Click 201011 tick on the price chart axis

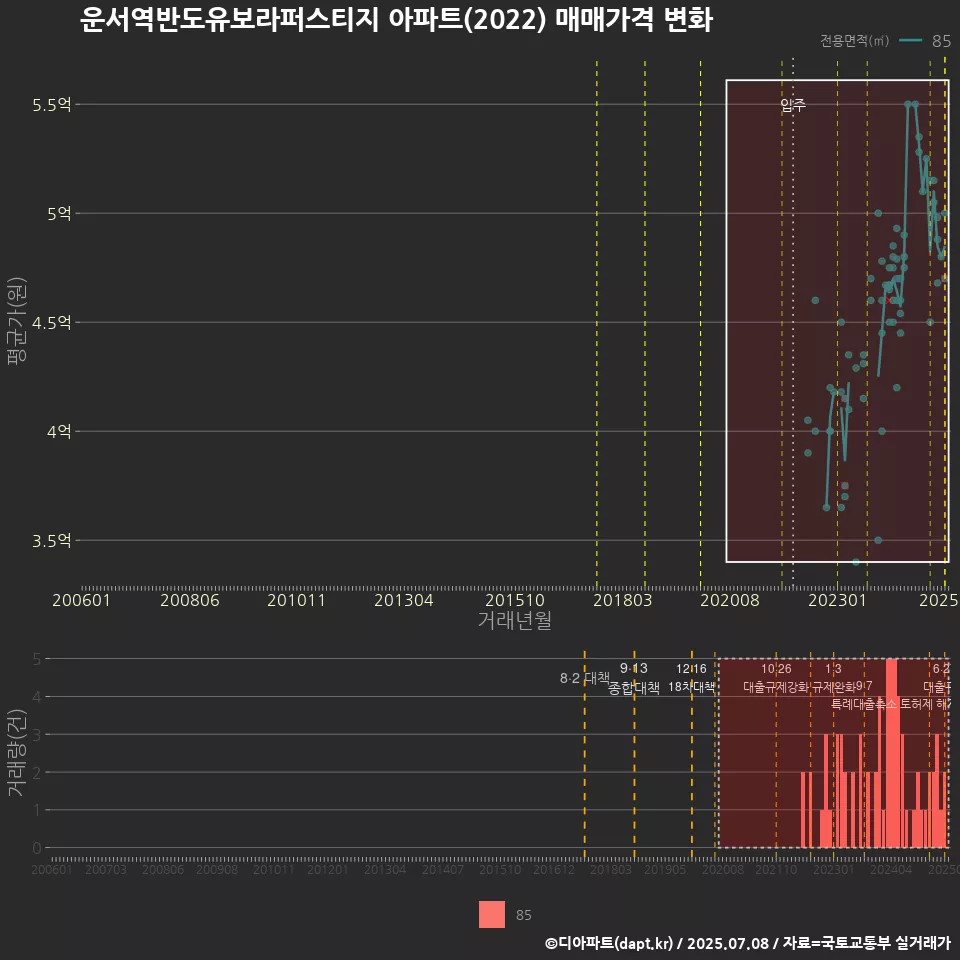click(x=296, y=600)
